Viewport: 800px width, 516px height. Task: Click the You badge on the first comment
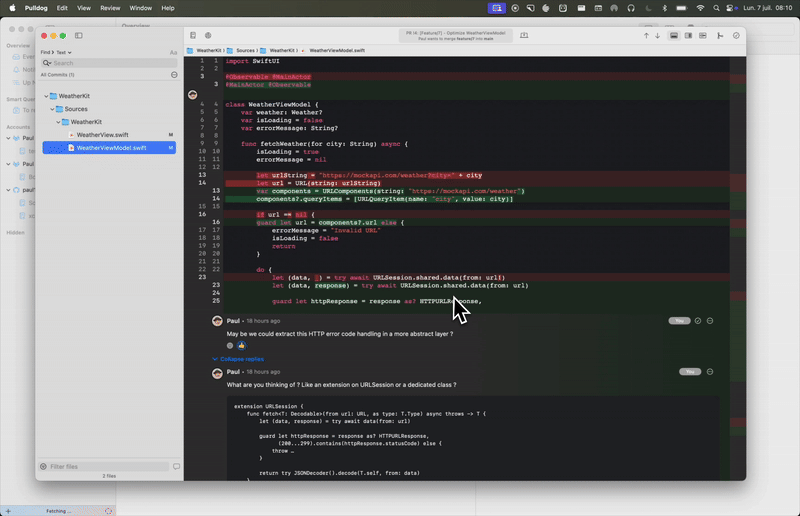tap(679, 321)
